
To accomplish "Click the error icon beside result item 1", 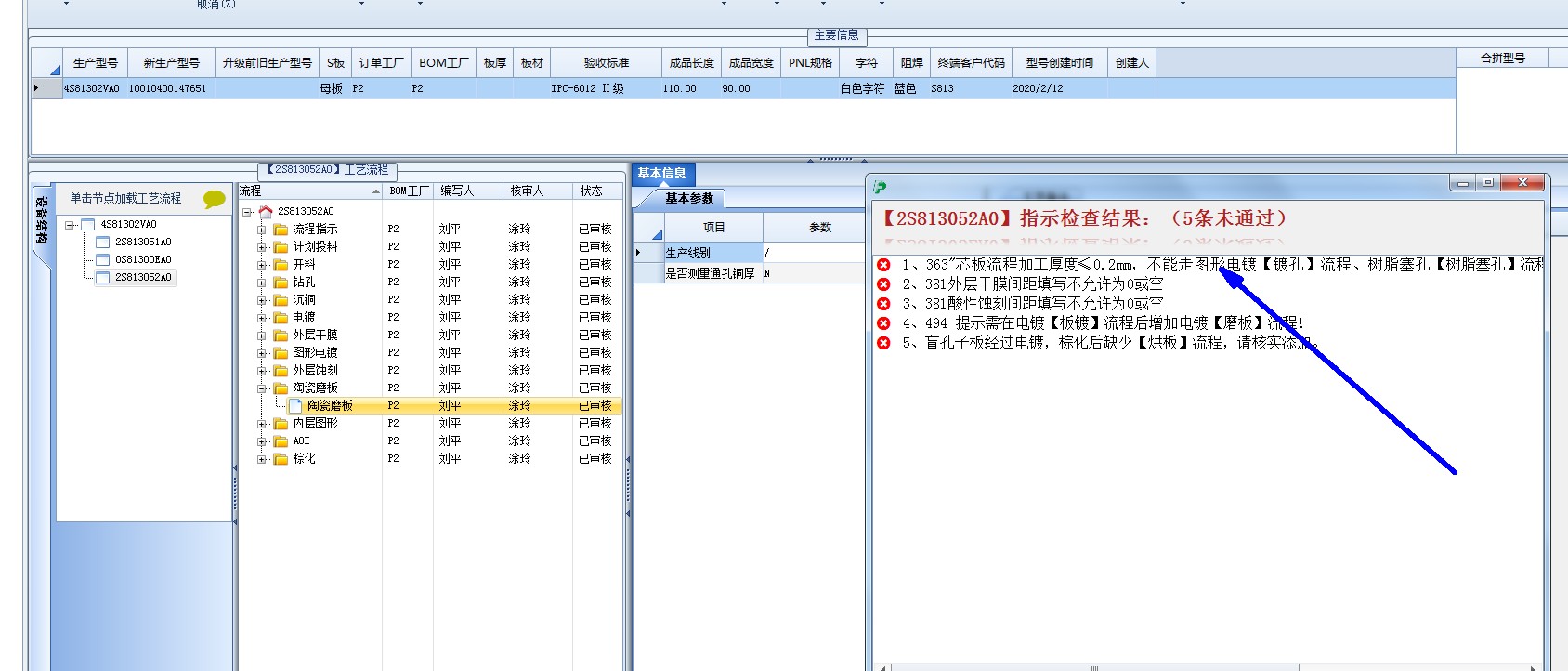I will pyautogui.click(x=883, y=265).
